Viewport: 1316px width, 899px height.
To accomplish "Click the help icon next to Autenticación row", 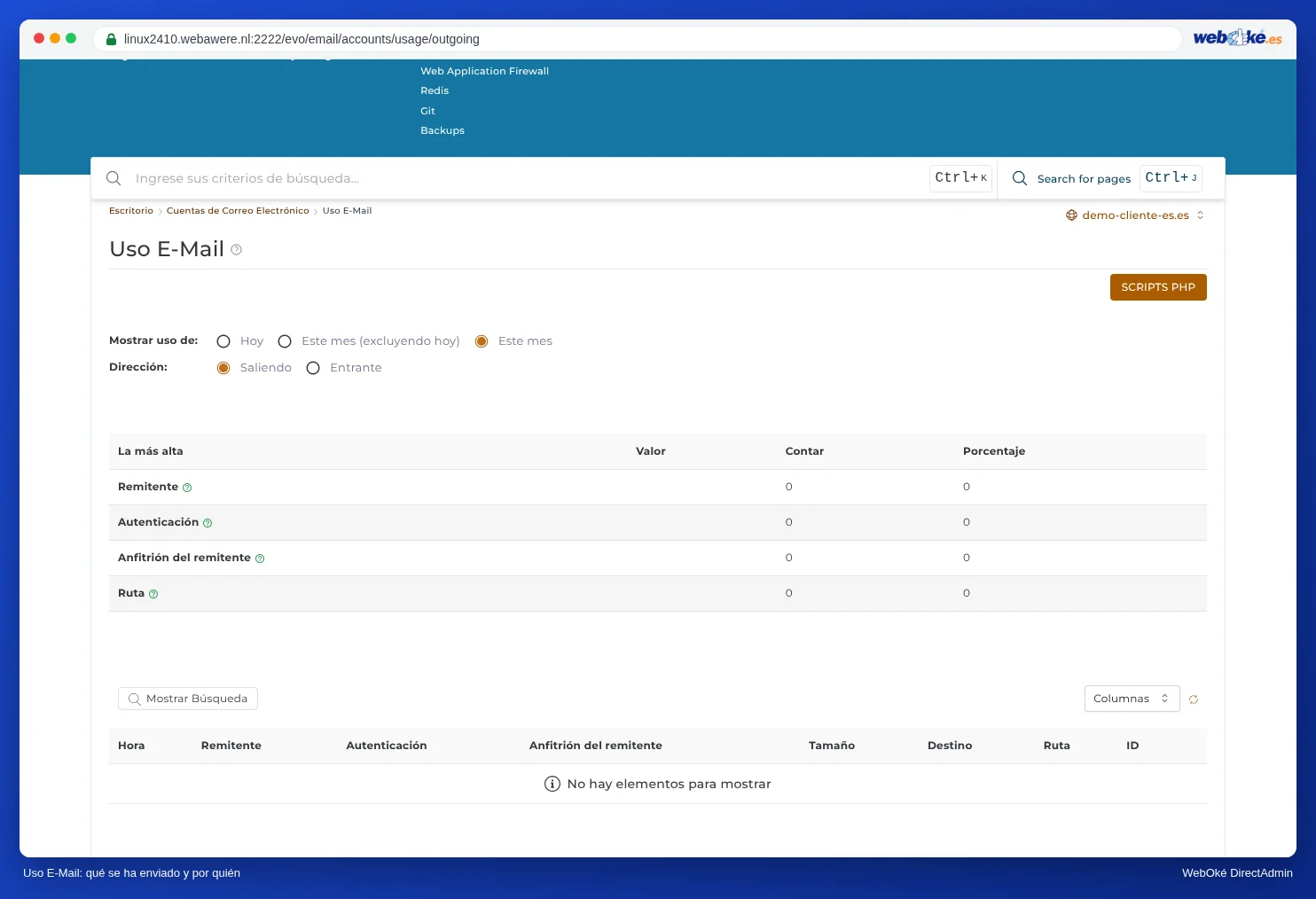I will [208, 523].
